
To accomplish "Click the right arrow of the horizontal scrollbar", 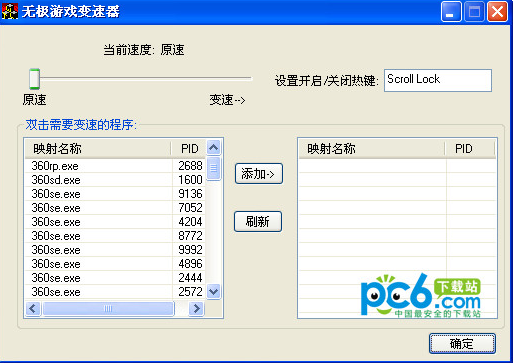I will 196,308.
